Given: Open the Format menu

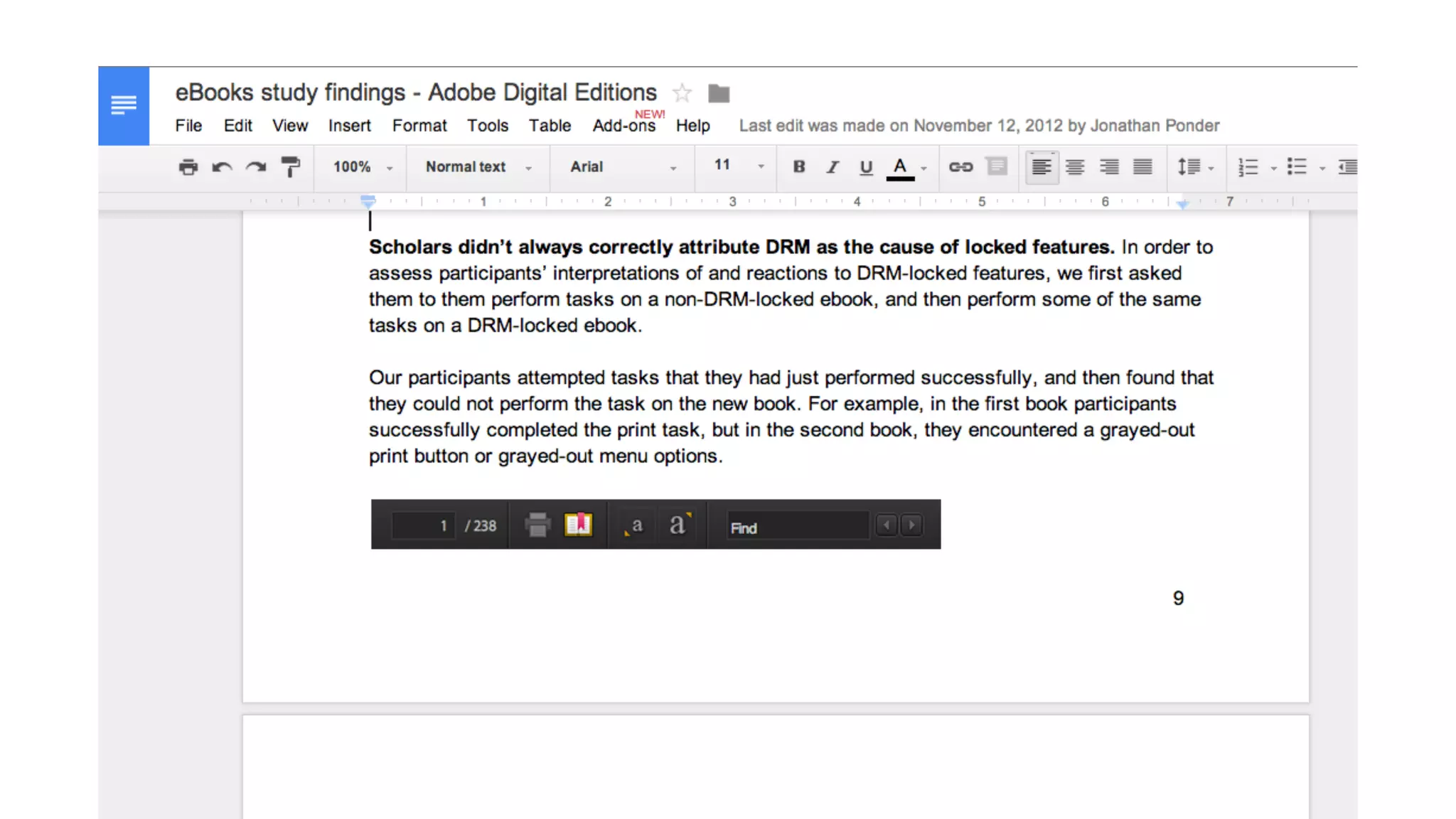Looking at the screenshot, I should pos(419,126).
